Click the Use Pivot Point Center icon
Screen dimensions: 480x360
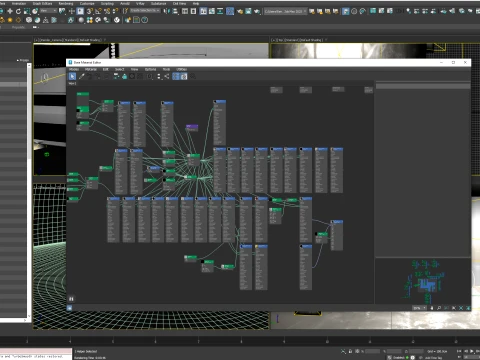(62, 11)
